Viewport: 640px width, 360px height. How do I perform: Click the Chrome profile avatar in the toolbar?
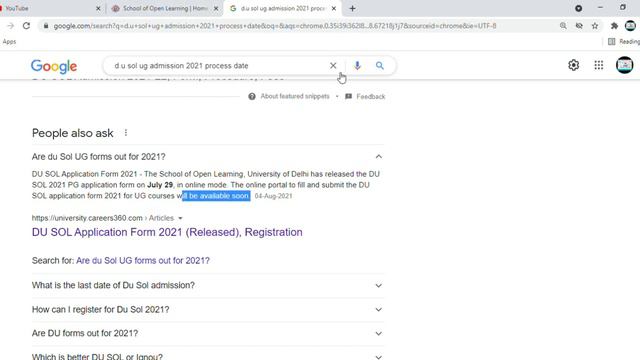[x=630, y=26]
